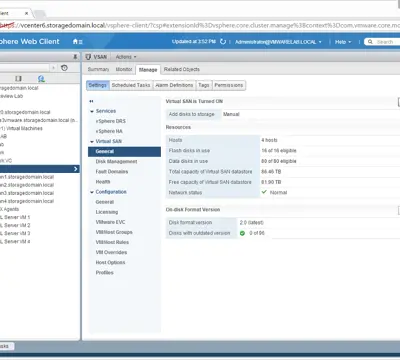Open vSphere HA settings
The width and height of the screenshot is (400, 360).
(x=109, y=131)
